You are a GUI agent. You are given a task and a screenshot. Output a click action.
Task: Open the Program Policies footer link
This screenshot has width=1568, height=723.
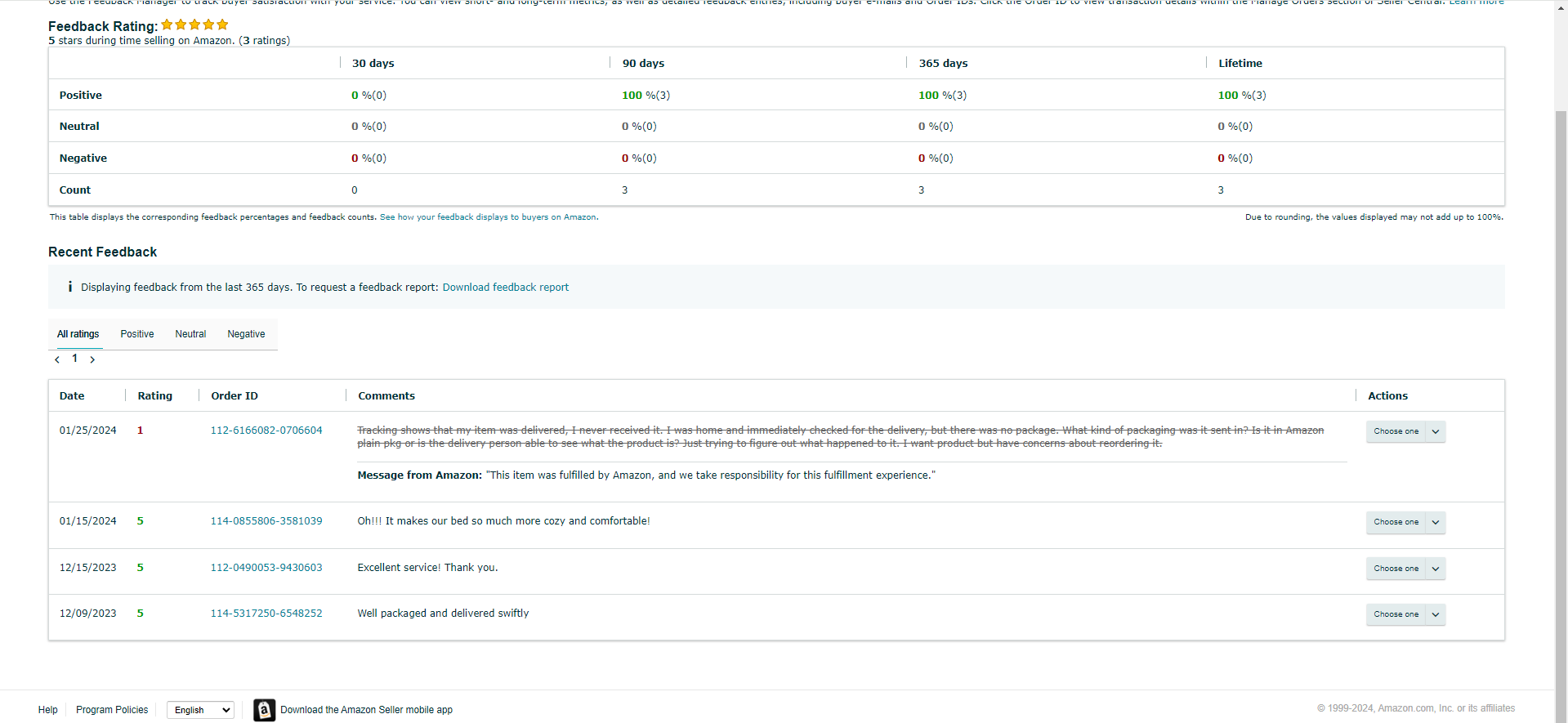[x=112, y=710]
